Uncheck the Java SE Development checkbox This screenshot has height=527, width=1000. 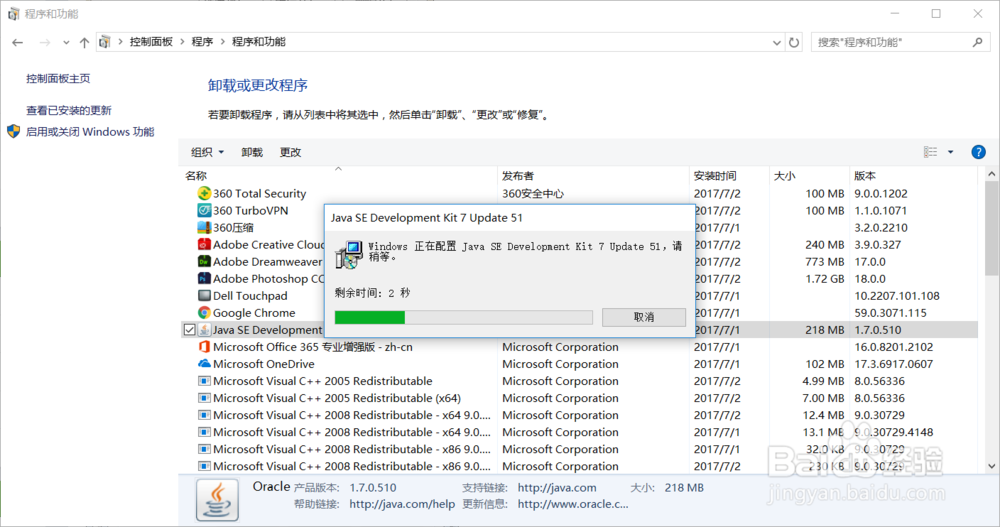pyautogui.click(x=189, y=330)
